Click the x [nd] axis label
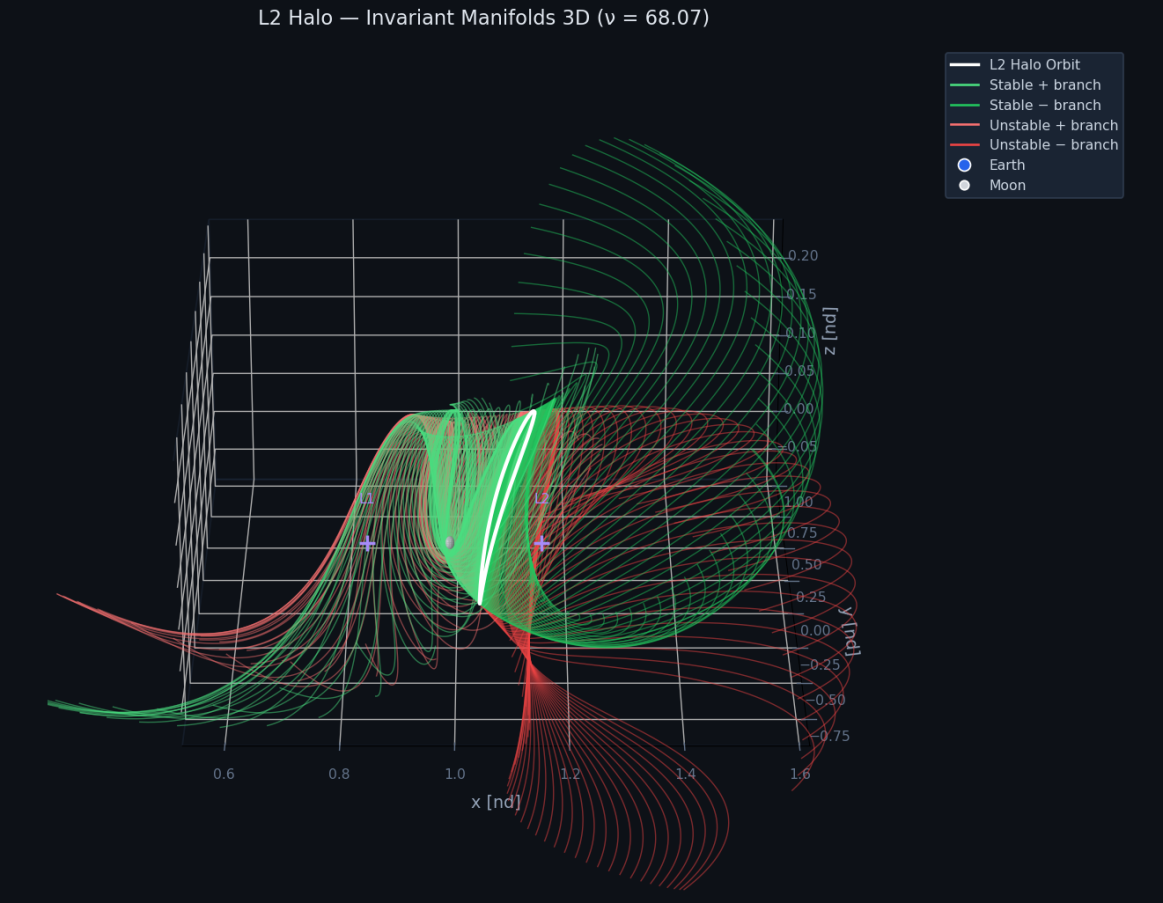This screenshot has height=903, width=1163. [x=495, y=801]
